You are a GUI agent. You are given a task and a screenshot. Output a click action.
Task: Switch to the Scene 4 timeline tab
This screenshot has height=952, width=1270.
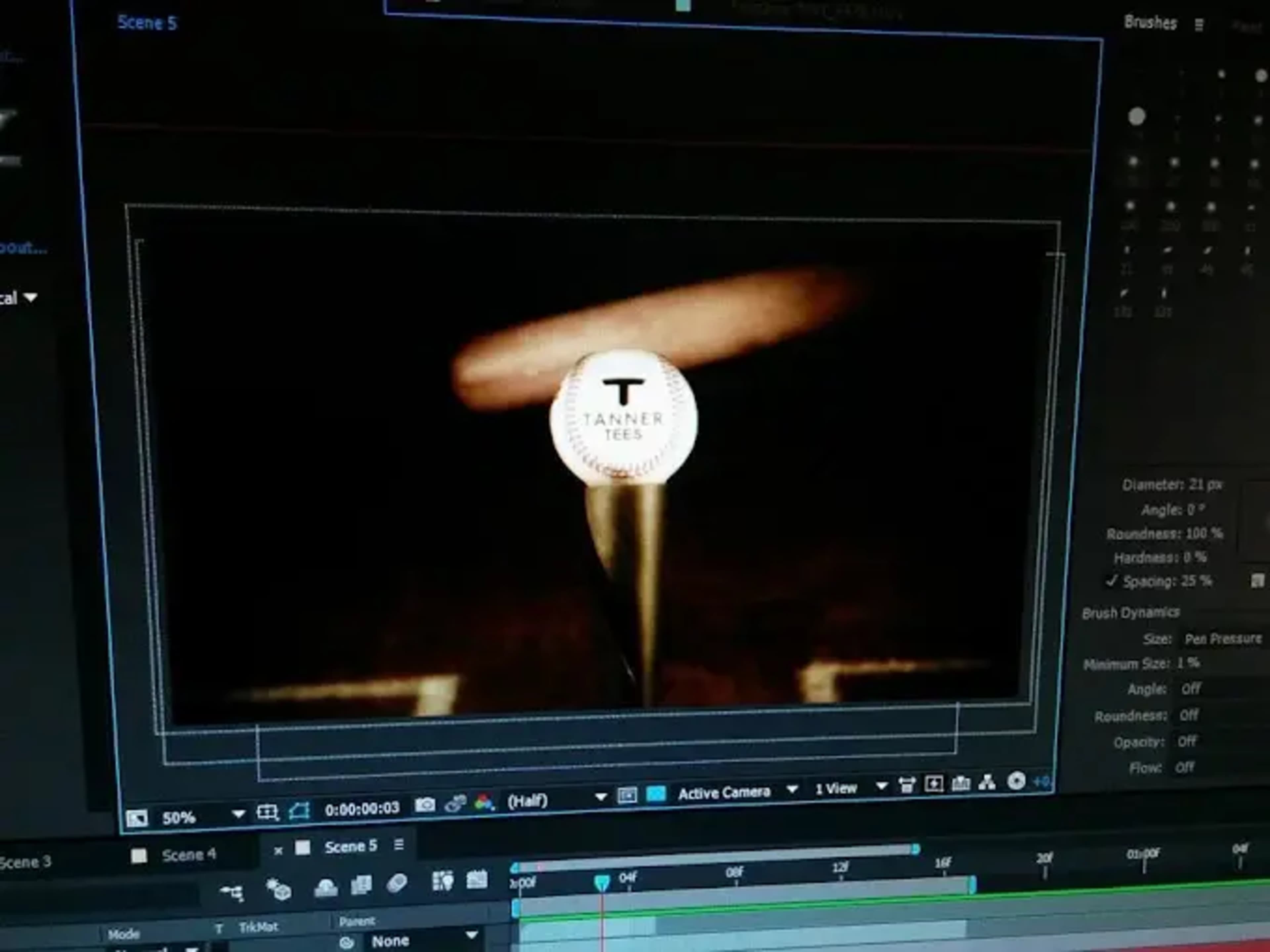(x=188, y=855)
